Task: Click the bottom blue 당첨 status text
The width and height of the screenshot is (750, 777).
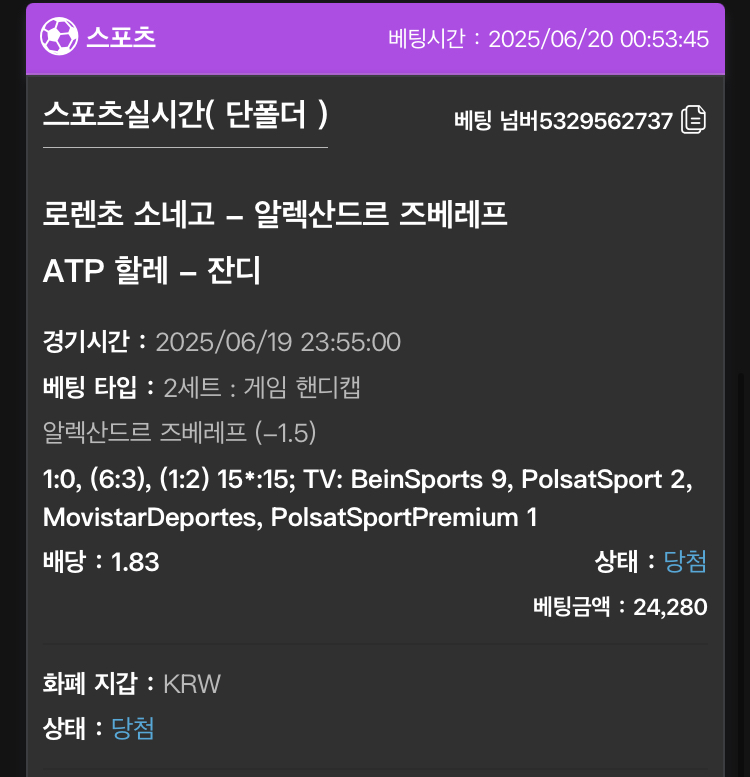Action: point(133,728)
